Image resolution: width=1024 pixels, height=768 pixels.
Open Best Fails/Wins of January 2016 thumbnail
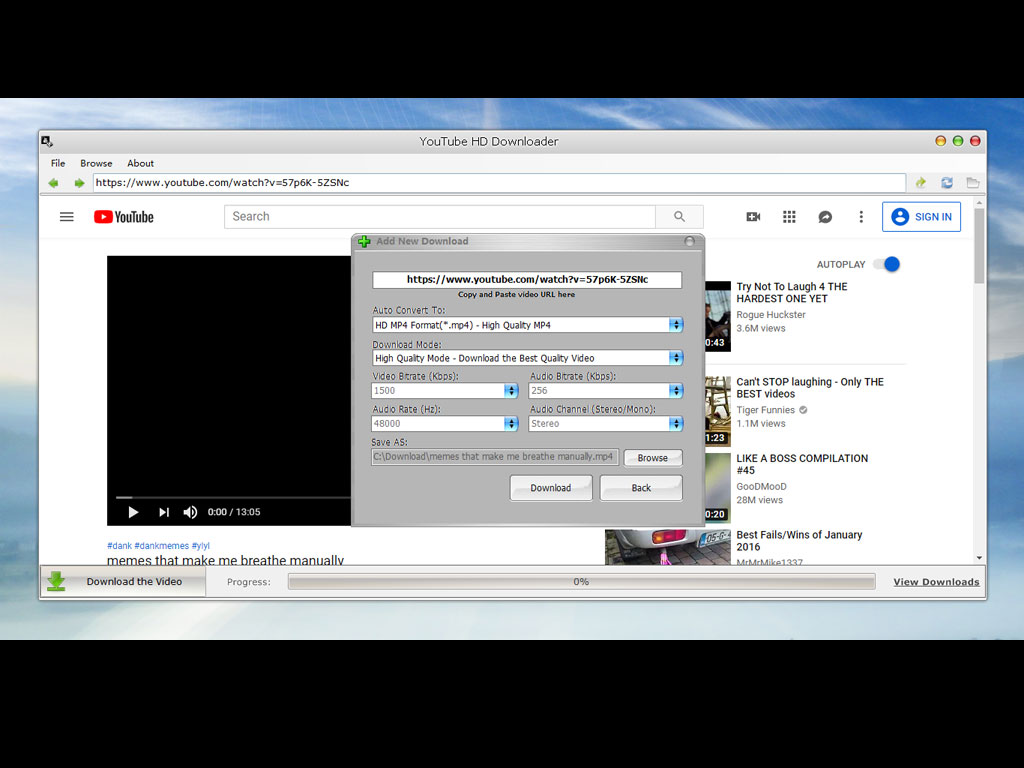tap(667, 547)
